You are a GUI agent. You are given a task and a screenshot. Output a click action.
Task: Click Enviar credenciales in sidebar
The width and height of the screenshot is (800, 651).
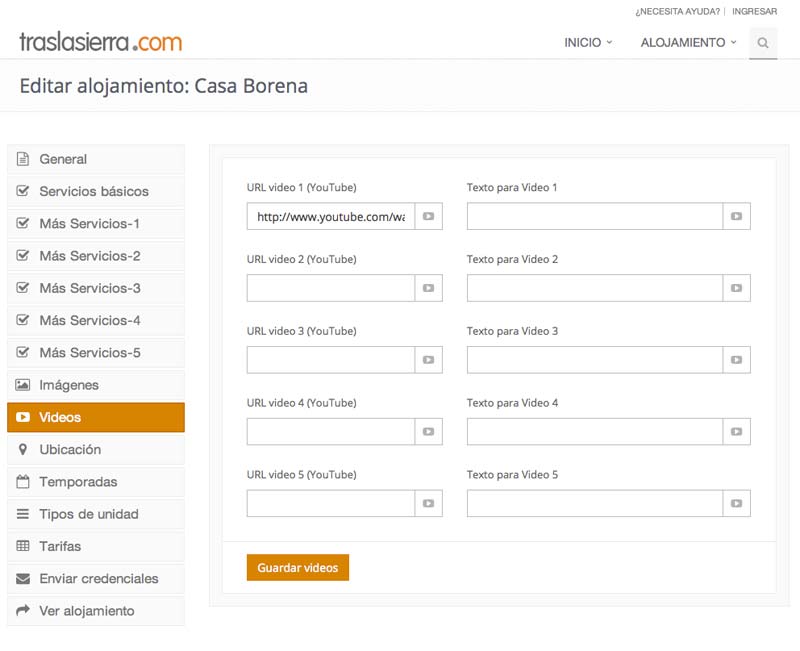click(96, 579)
